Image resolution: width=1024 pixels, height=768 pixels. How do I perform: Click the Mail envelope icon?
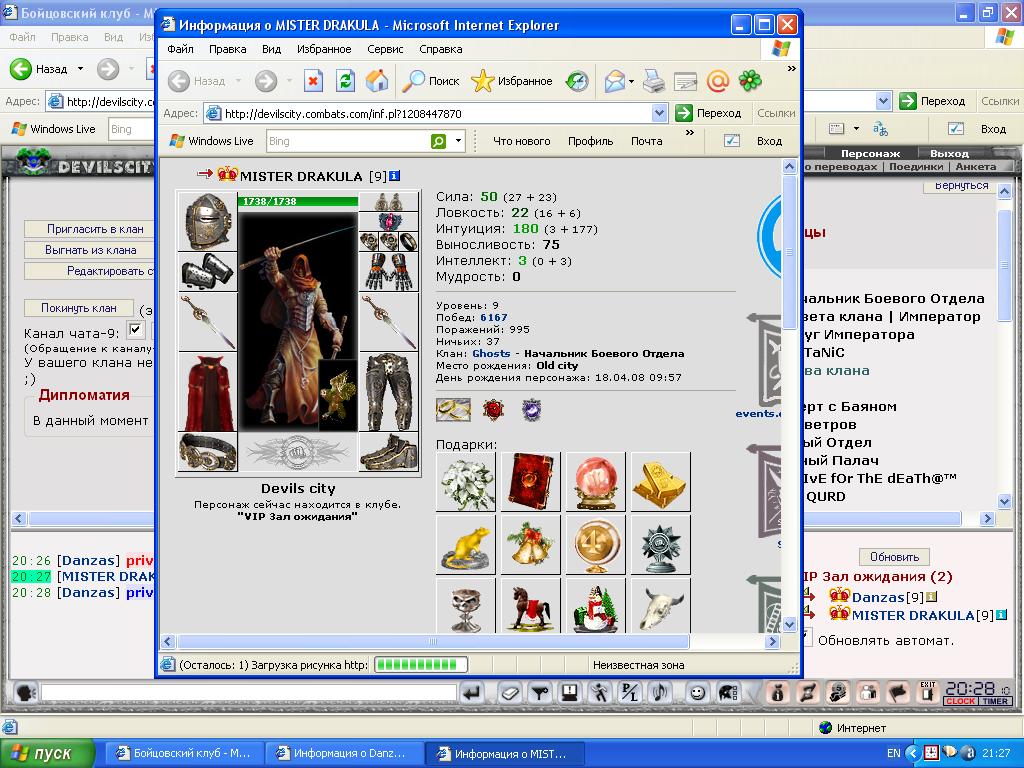coord(614,81)
